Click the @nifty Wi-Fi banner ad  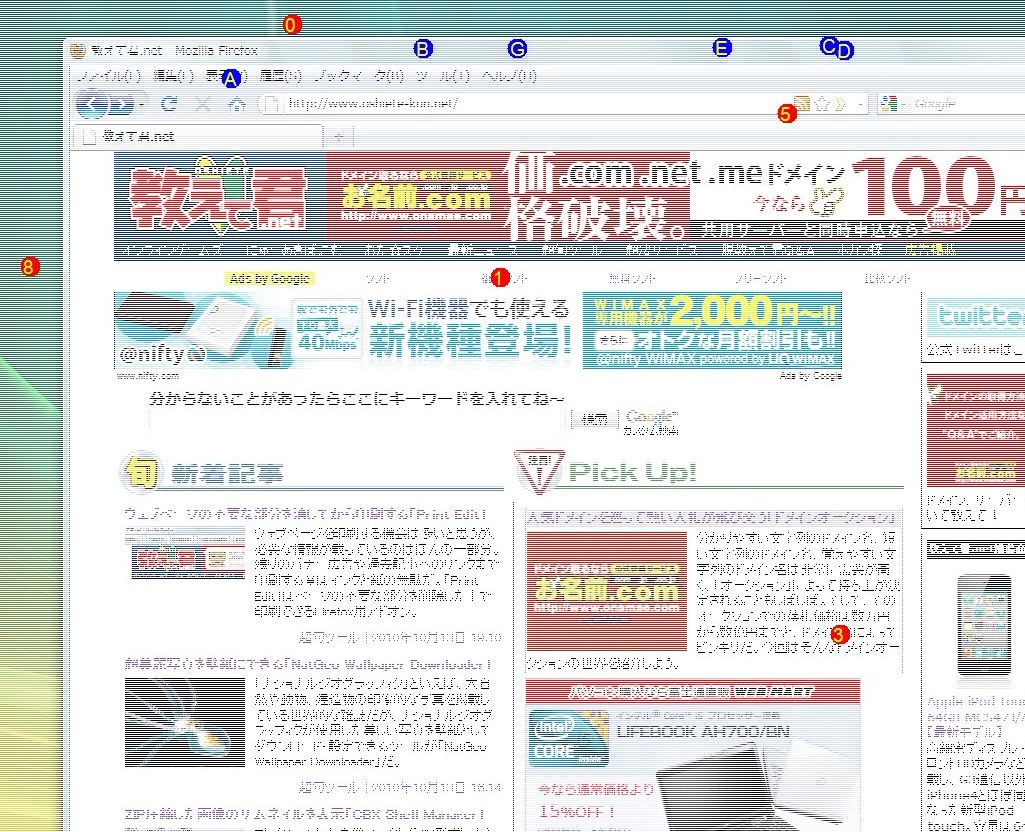[x=344, y=330]
